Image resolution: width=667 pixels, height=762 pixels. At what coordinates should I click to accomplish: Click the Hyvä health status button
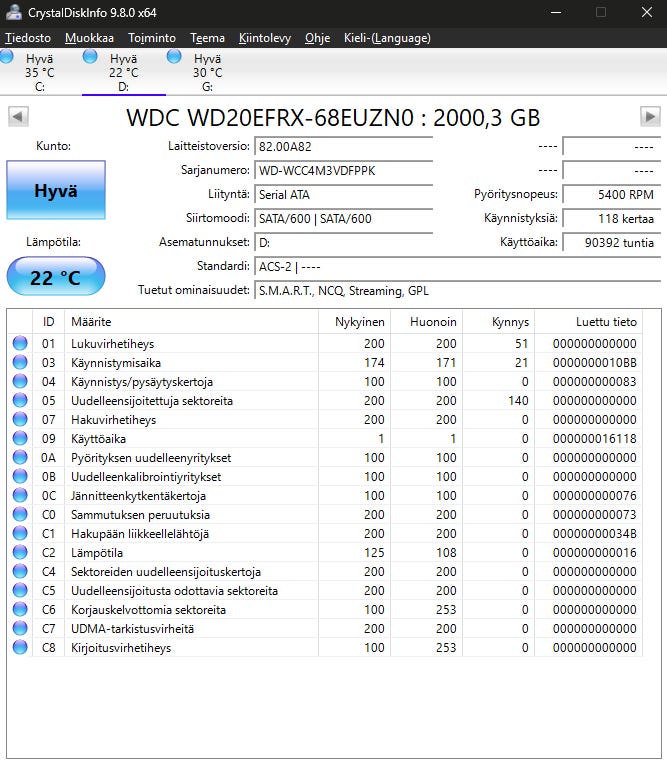click(x=56, y=190)
